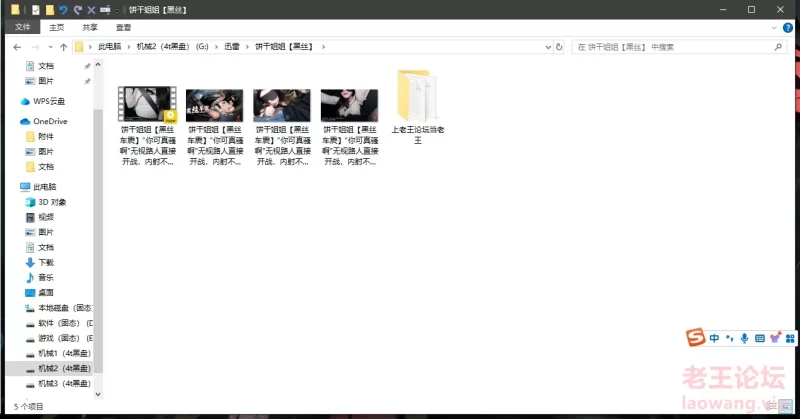Toggle the 中 Chinese input mode indicator
The width and height of the screenshot is (800, 419).
coord(714,339)
